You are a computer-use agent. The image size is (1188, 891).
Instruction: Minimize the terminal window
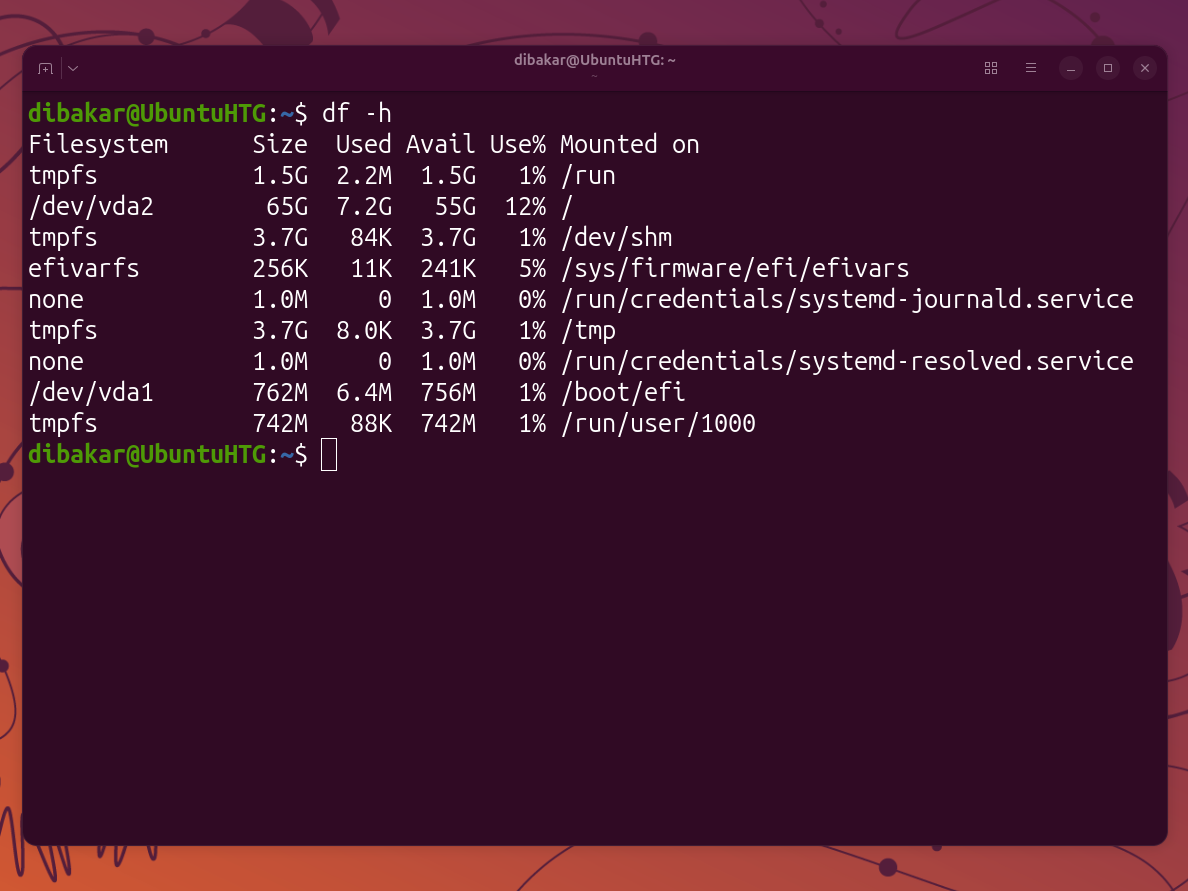[1071, 68]
